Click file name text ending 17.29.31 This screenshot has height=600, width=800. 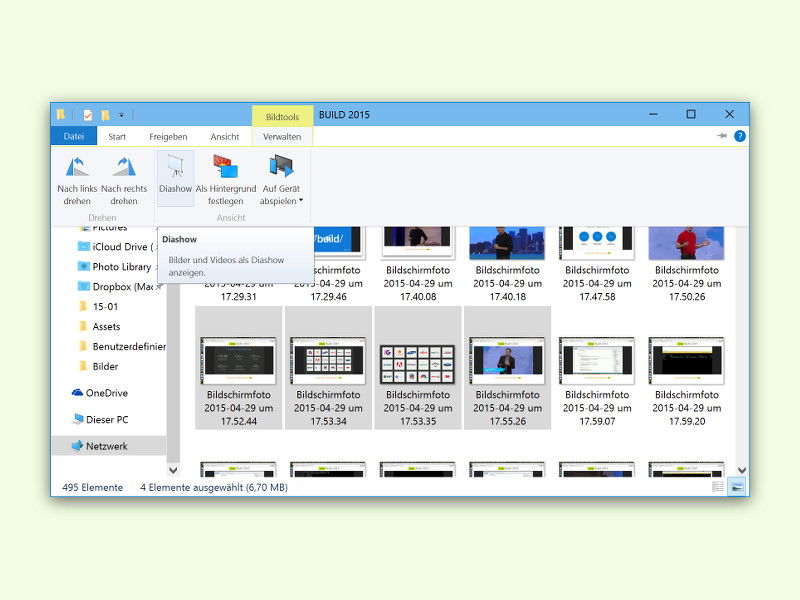coord(239,294)
